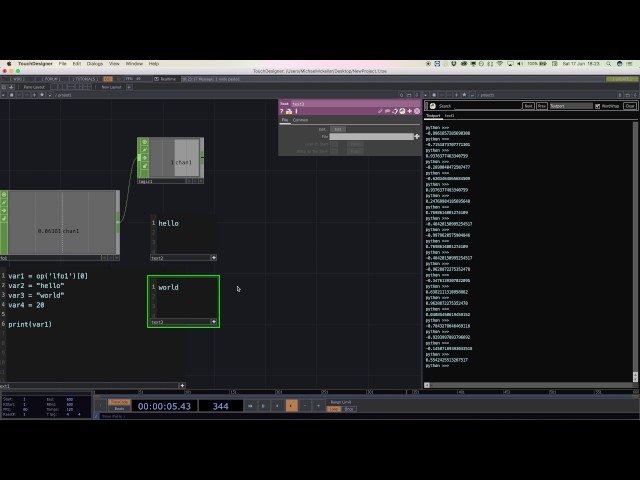
Task: Maximize the left network pane
Action: coord(409,95)
